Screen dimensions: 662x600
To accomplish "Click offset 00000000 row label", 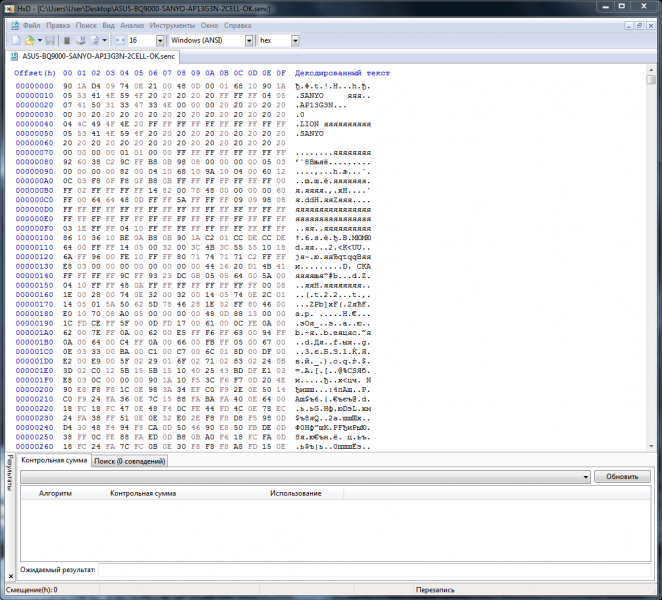I will [x=34, y=86].
